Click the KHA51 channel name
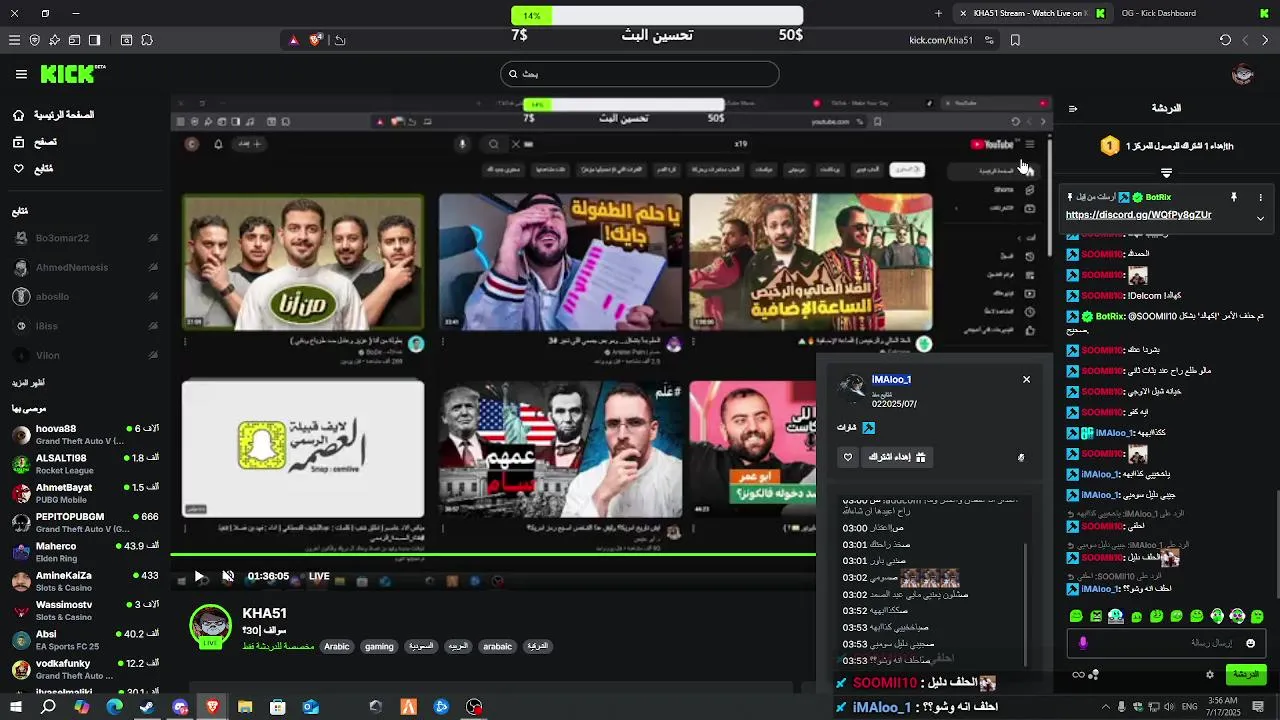The width and height of the screenshot is (1280, 720). click(x=264, y=614)
